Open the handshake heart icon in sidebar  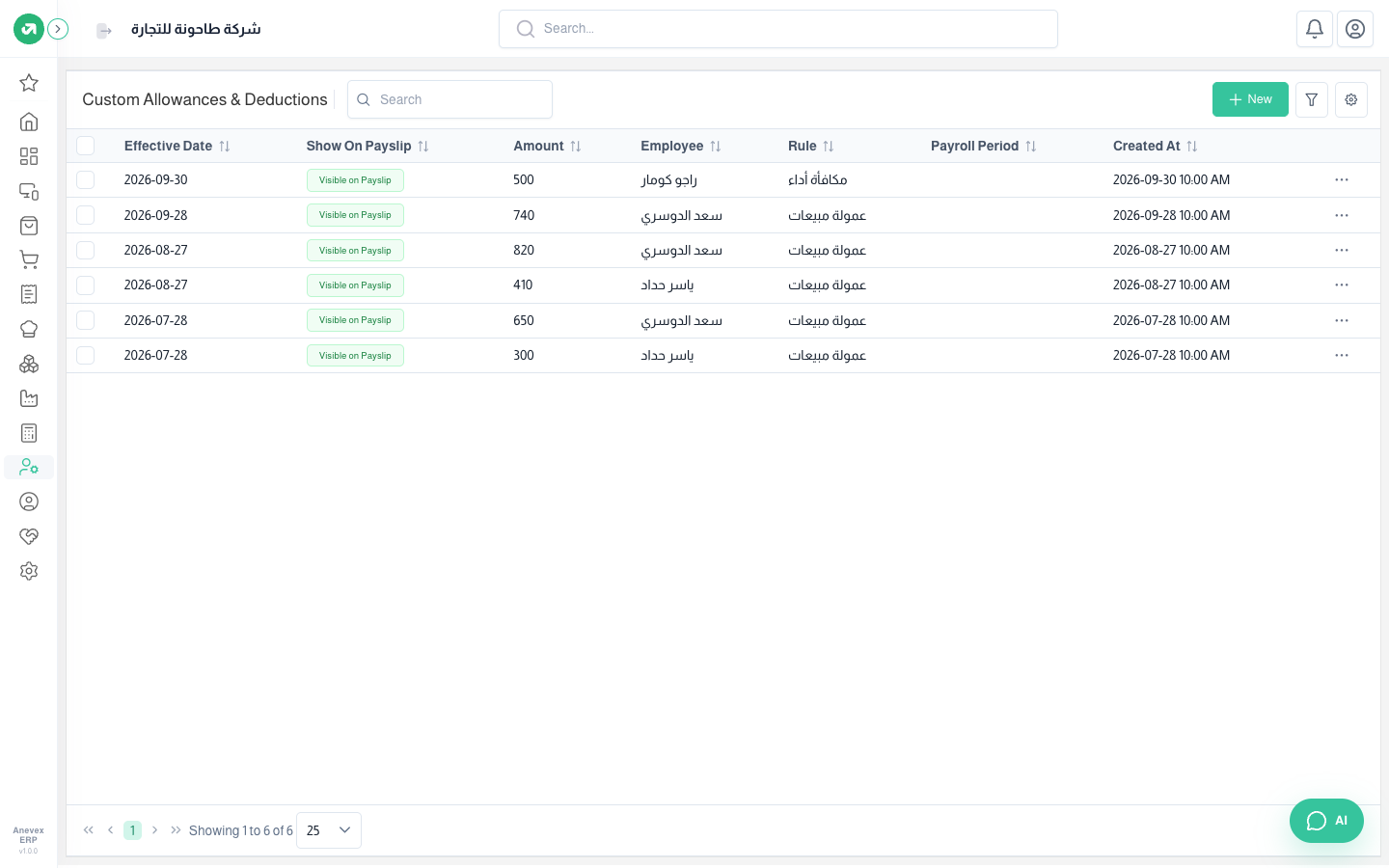(x=29, y=536)
